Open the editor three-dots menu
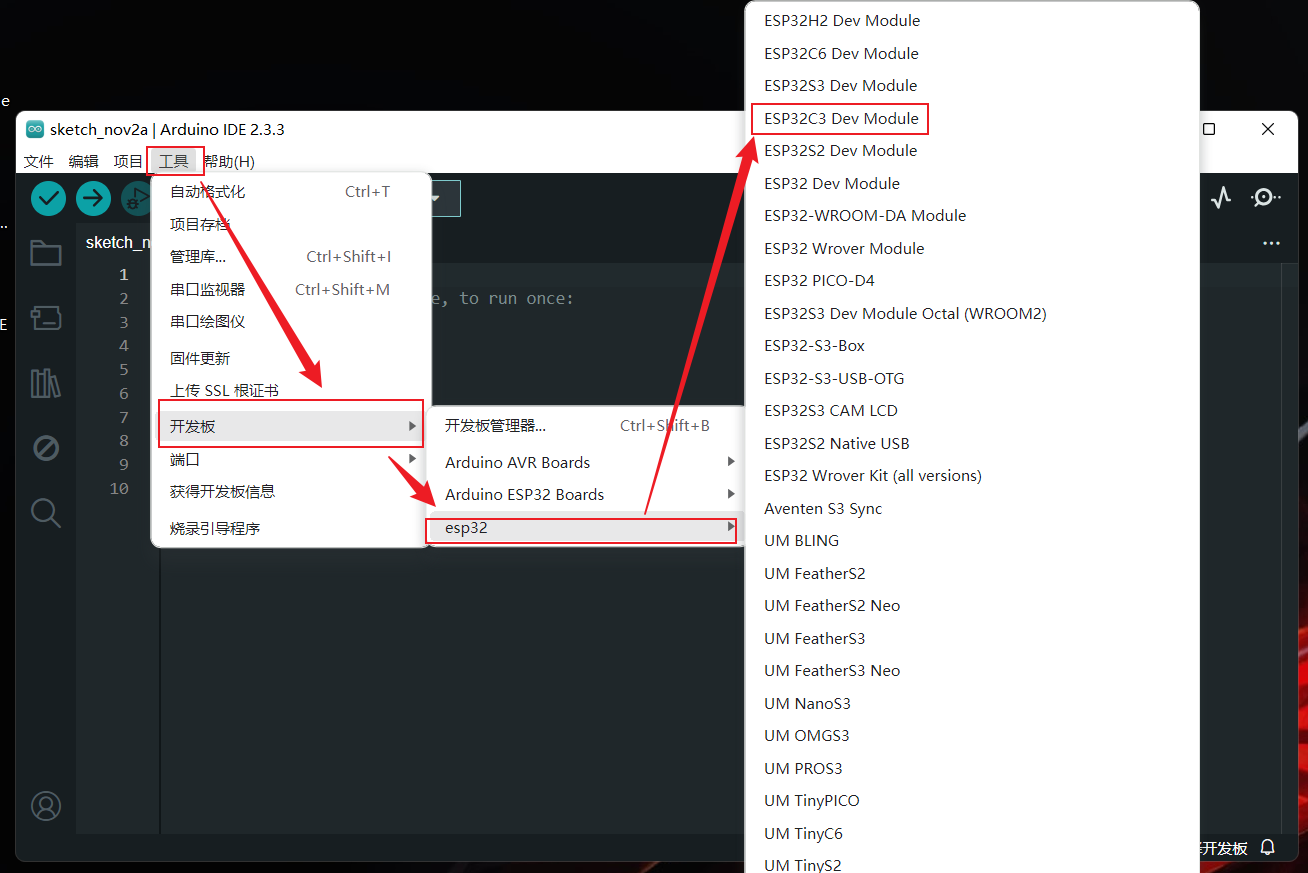 [x=1271, y=243]
